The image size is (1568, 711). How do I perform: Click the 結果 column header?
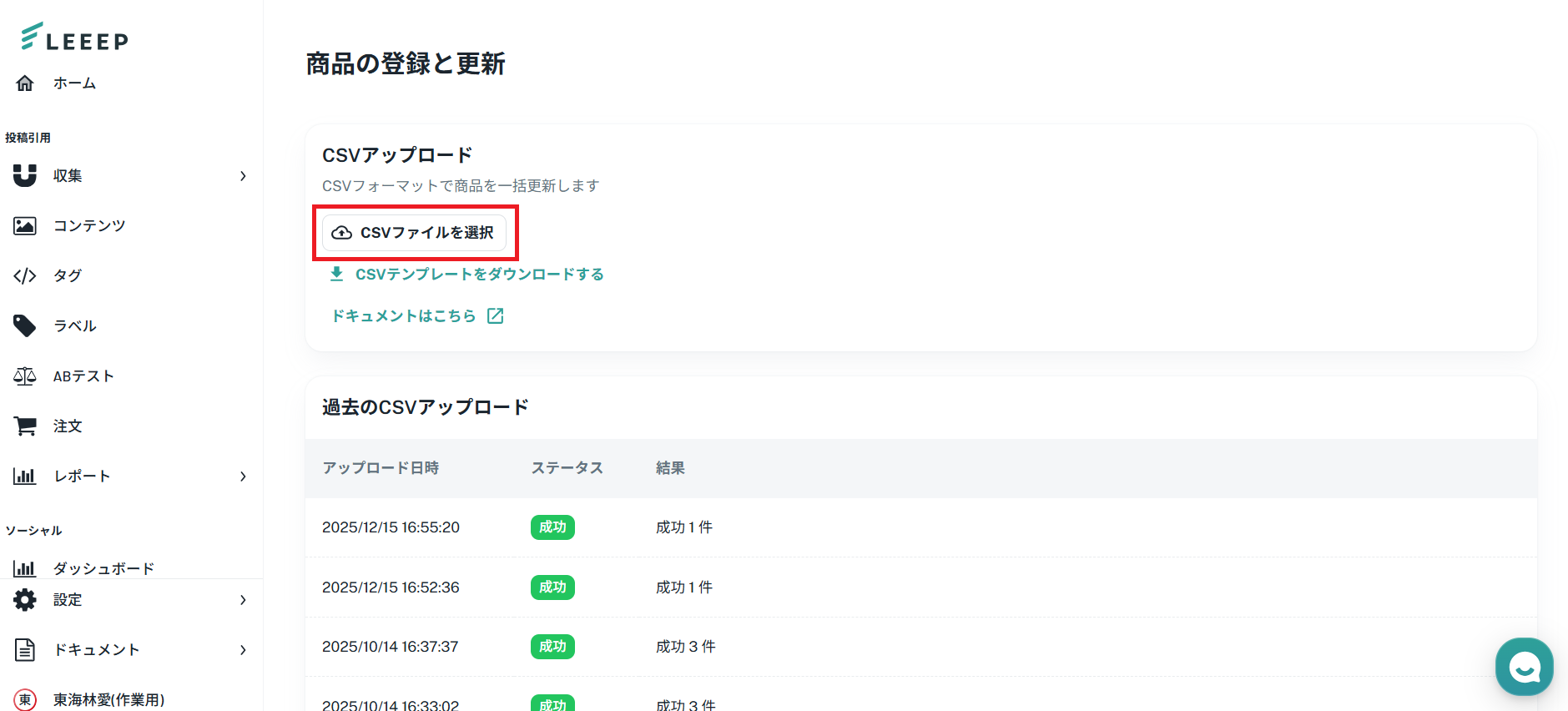point(670,468)
